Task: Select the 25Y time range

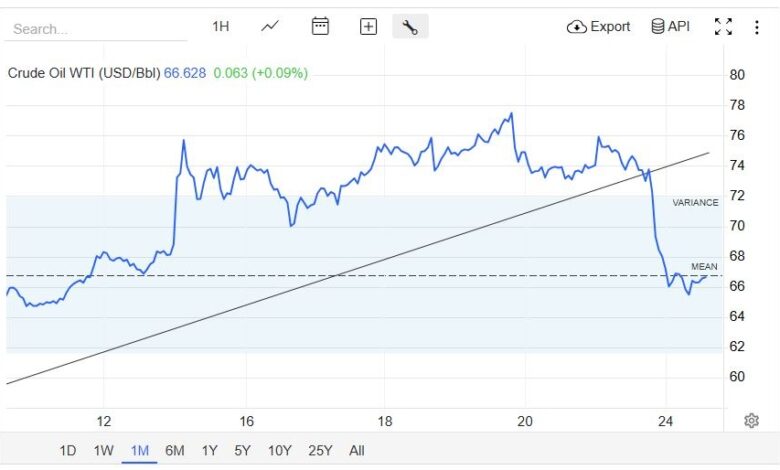Action: click(321, 451)
